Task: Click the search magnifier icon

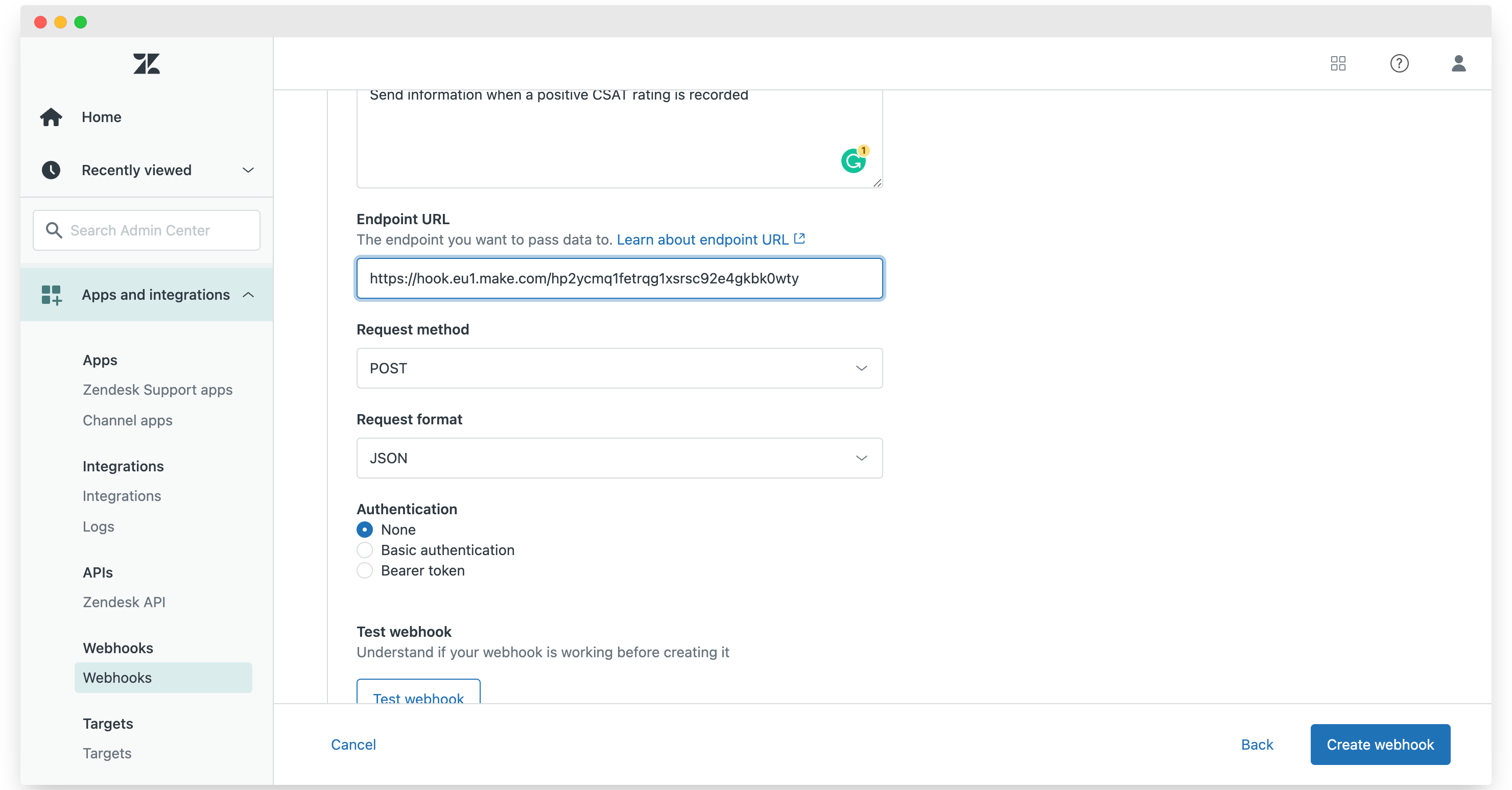Action: click(54, 230)
